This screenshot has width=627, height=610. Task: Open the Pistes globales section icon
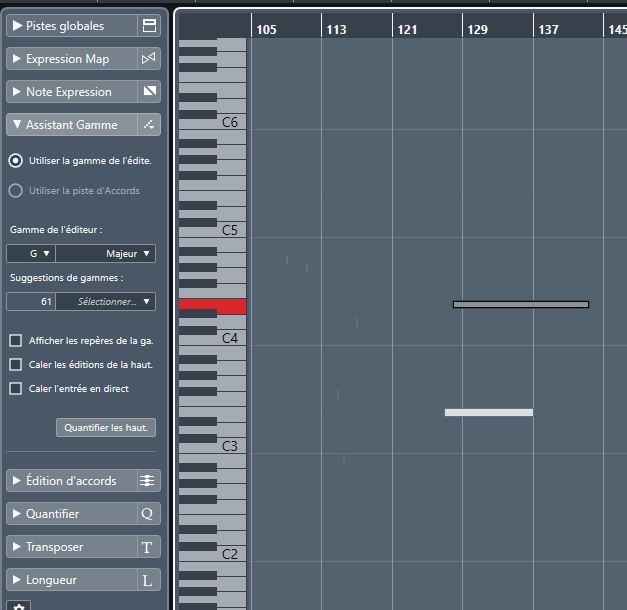pyautogui.click(x=149, y=26)
